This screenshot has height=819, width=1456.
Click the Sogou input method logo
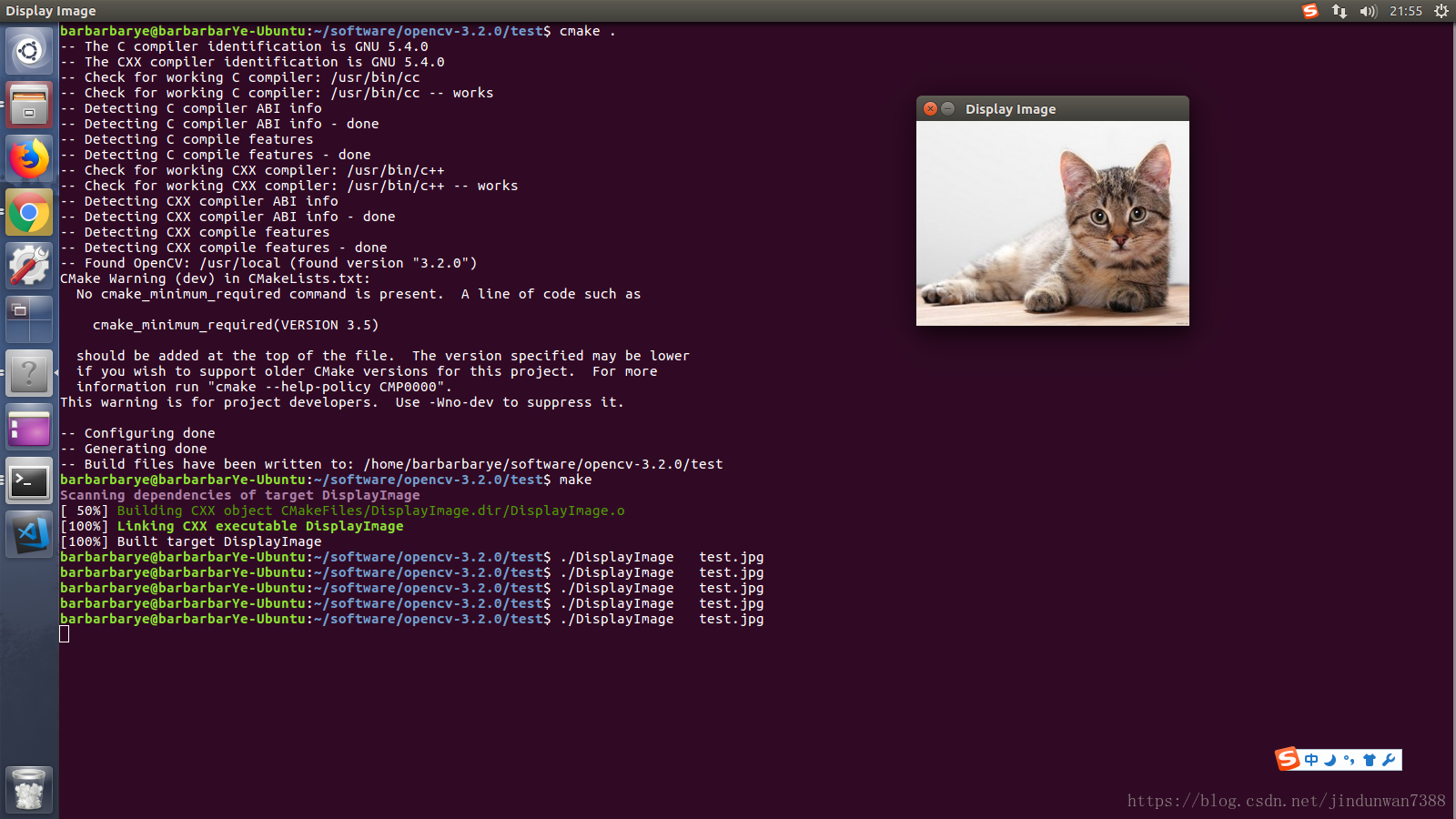point(1289,760)
